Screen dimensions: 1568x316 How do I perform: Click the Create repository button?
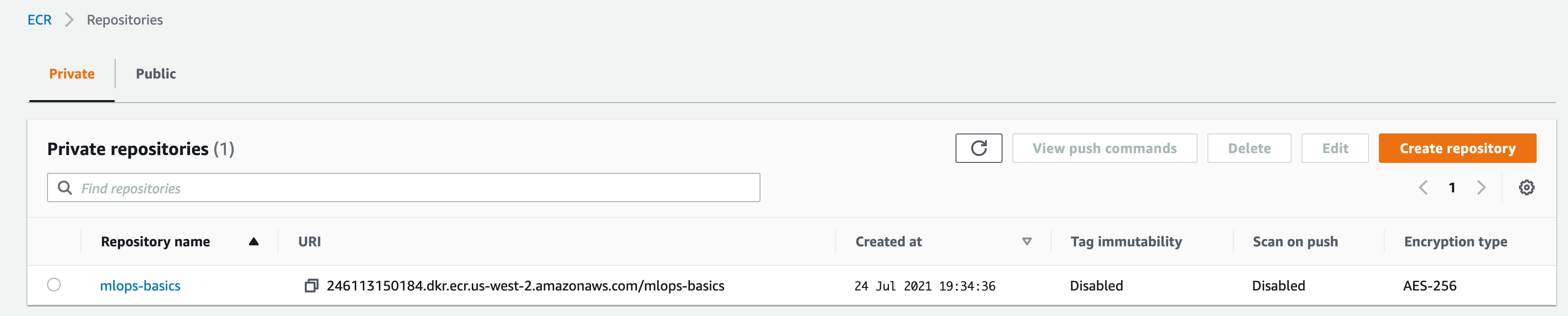[x=1457, y=148]
